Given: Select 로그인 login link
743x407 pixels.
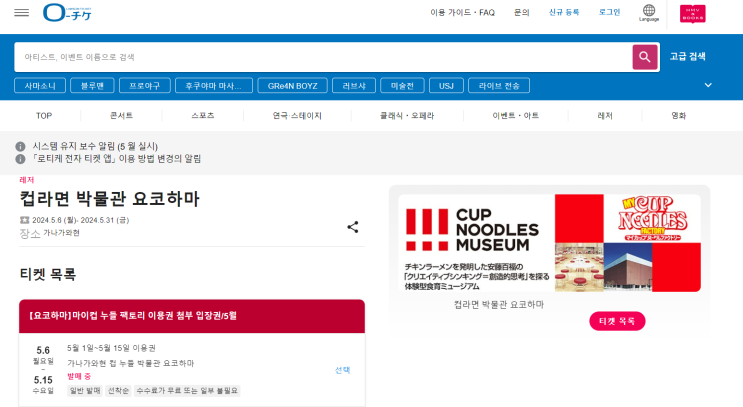Looking at the screenshot, I should (609, 12).
